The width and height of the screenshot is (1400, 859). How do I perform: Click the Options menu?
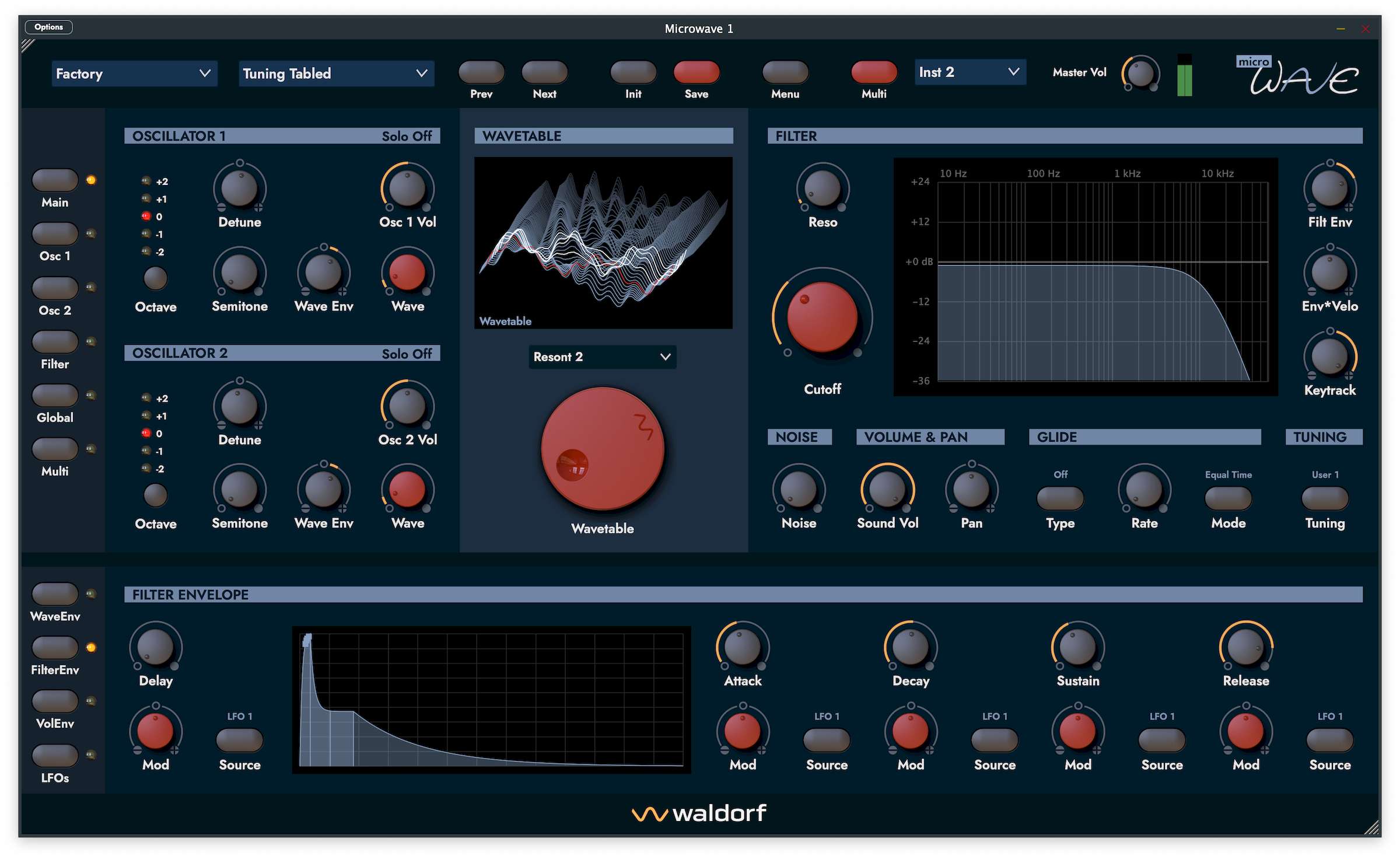tap(52, 27)
